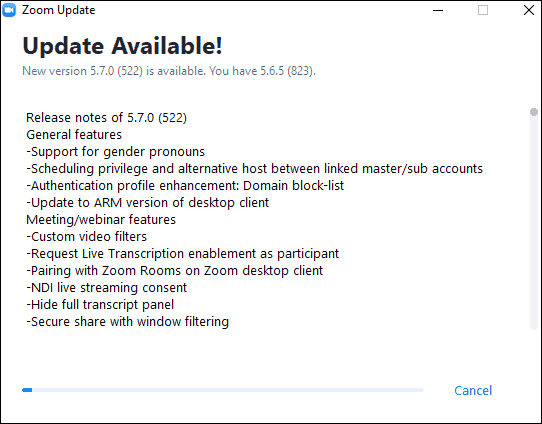The image size is (542, 424).
Task: Click the Zoom camera logo in title bar
Action: pyautogui.click(x=9, y=10)
